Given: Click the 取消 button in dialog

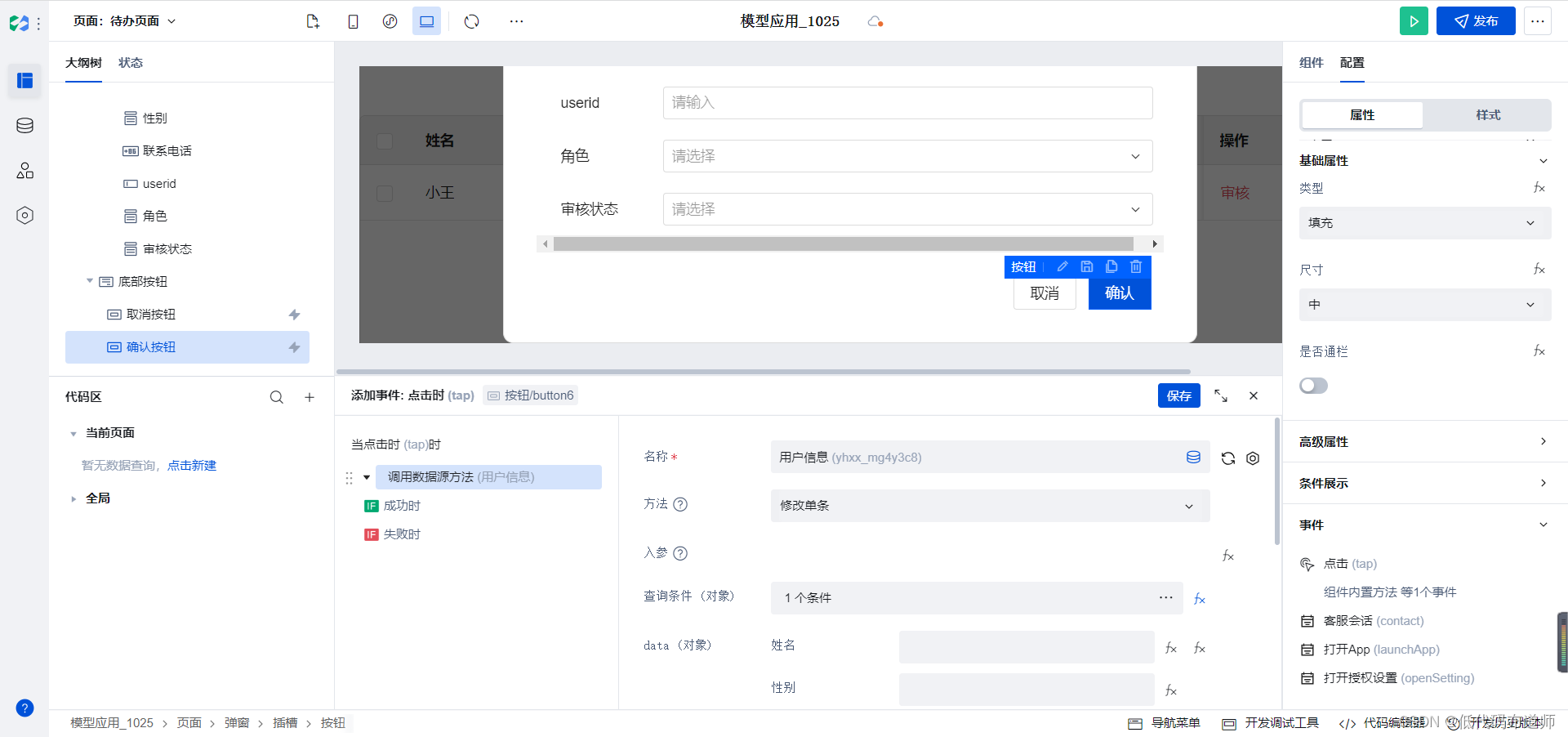Looking at the screenshot, I should pyautogui.click(x=1045, y=293).
